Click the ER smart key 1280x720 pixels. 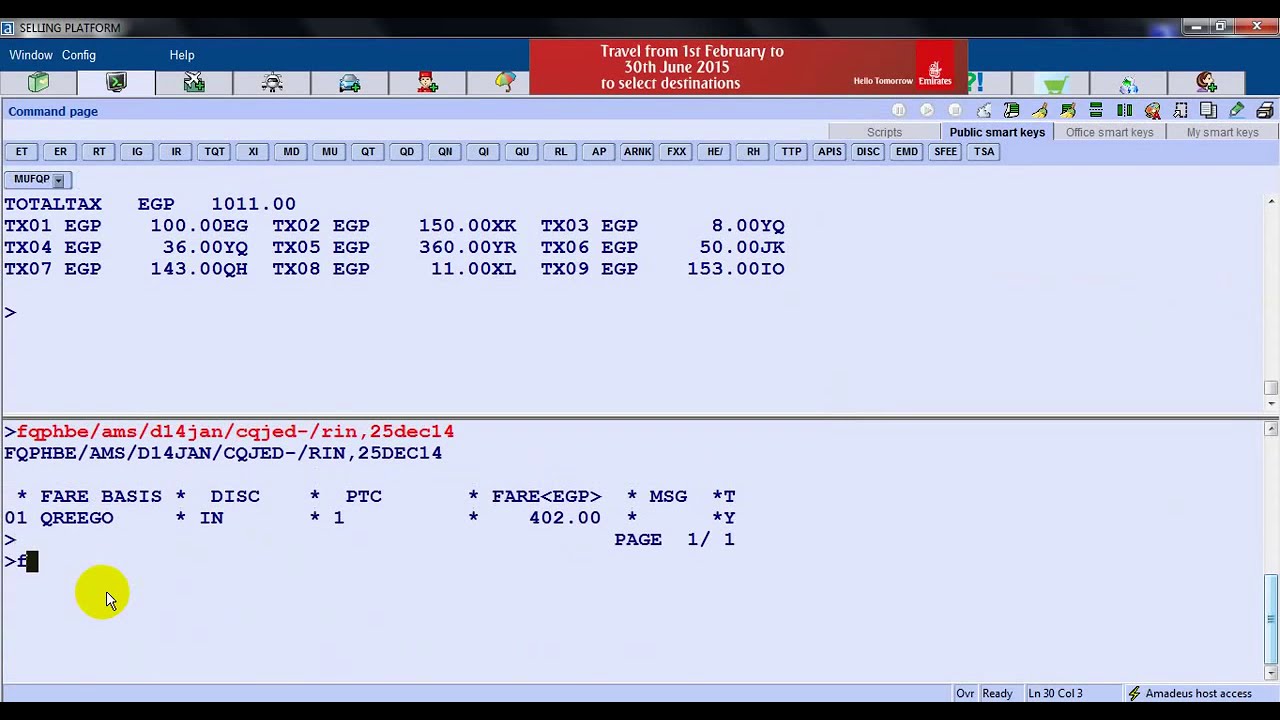[60, 152]
